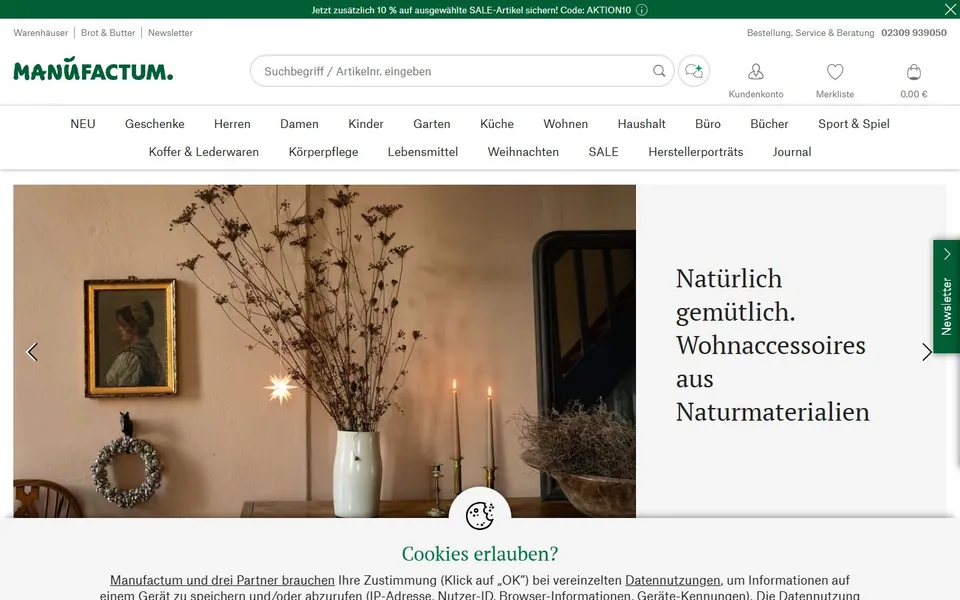Close the green promo banner
The height and width of the screenshot is (600, 960).
[950, 9]
